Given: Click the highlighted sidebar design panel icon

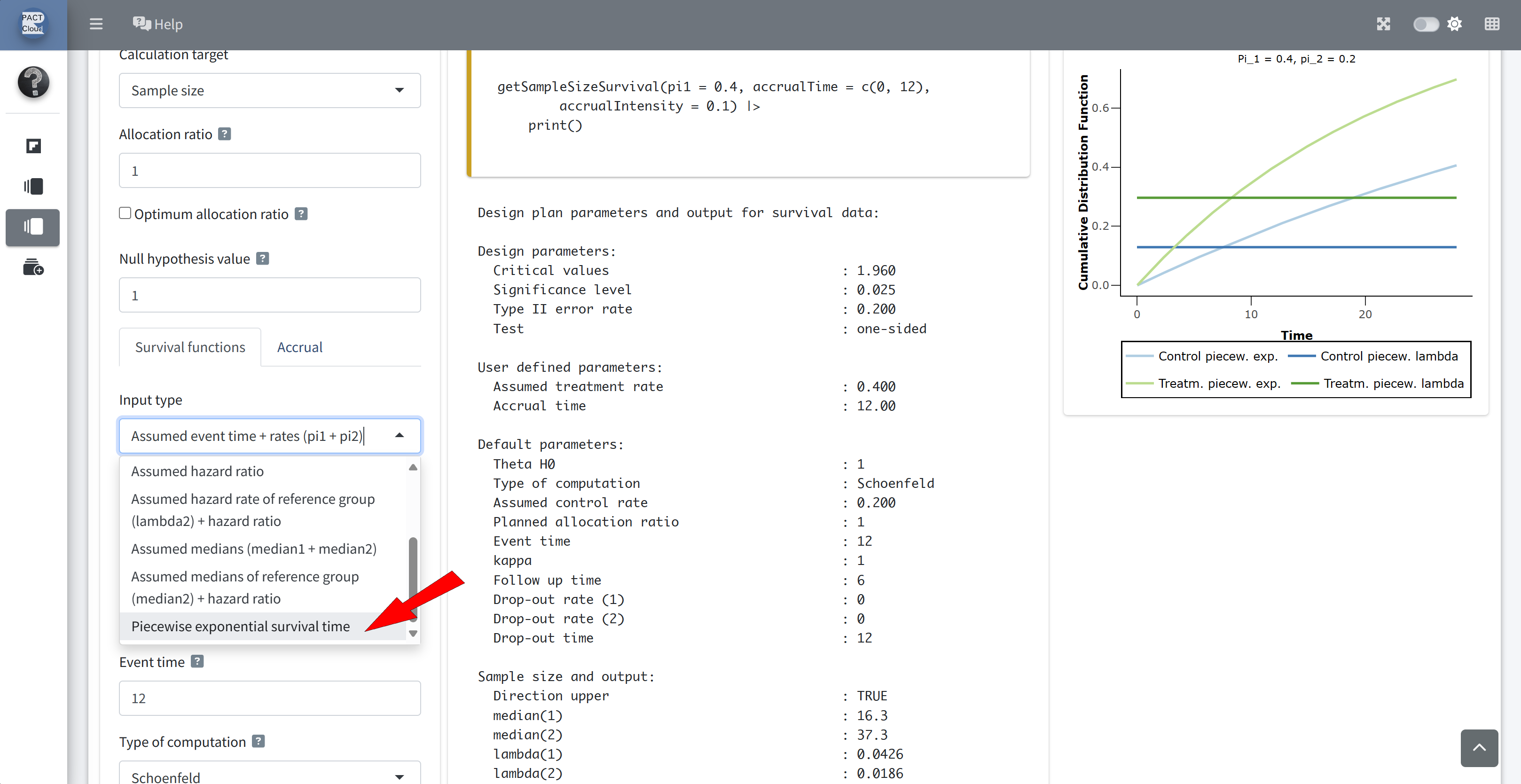Looking at the screenshot, I should coord(33,227).
